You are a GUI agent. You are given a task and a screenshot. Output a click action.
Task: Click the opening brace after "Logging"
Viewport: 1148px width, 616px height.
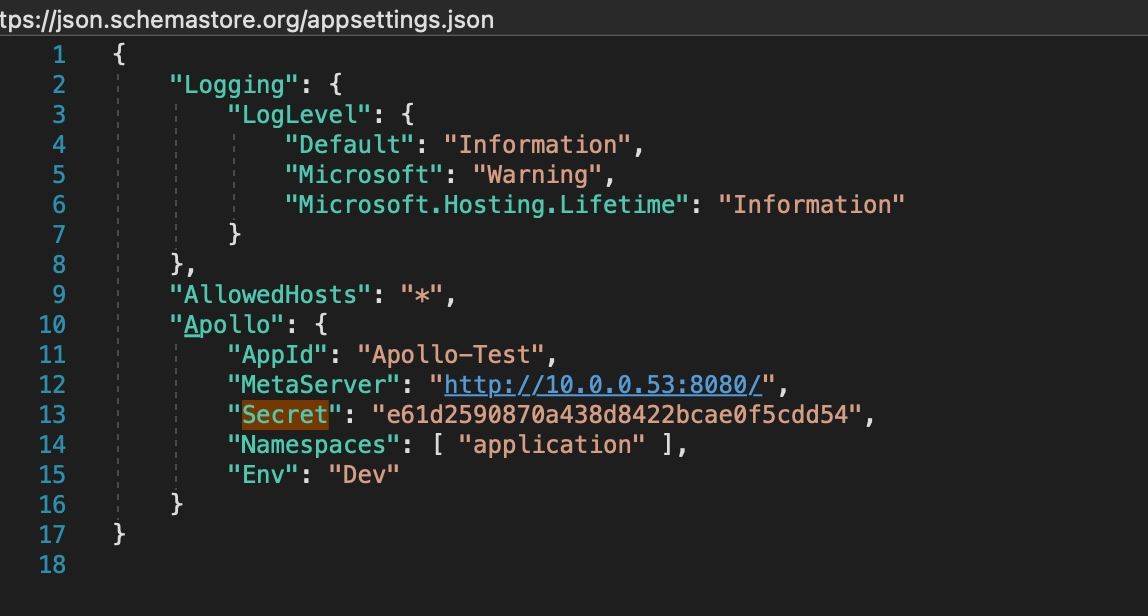[x=335, y=85]
